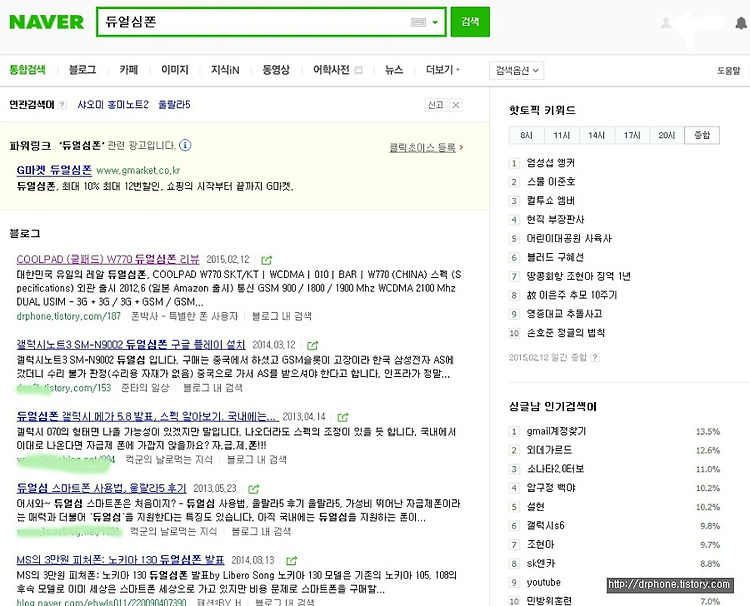Image resolution: width=750 pixels, height=606 pixels.
Task: Click the green 검색 search button
Action: tap(470, 22)
